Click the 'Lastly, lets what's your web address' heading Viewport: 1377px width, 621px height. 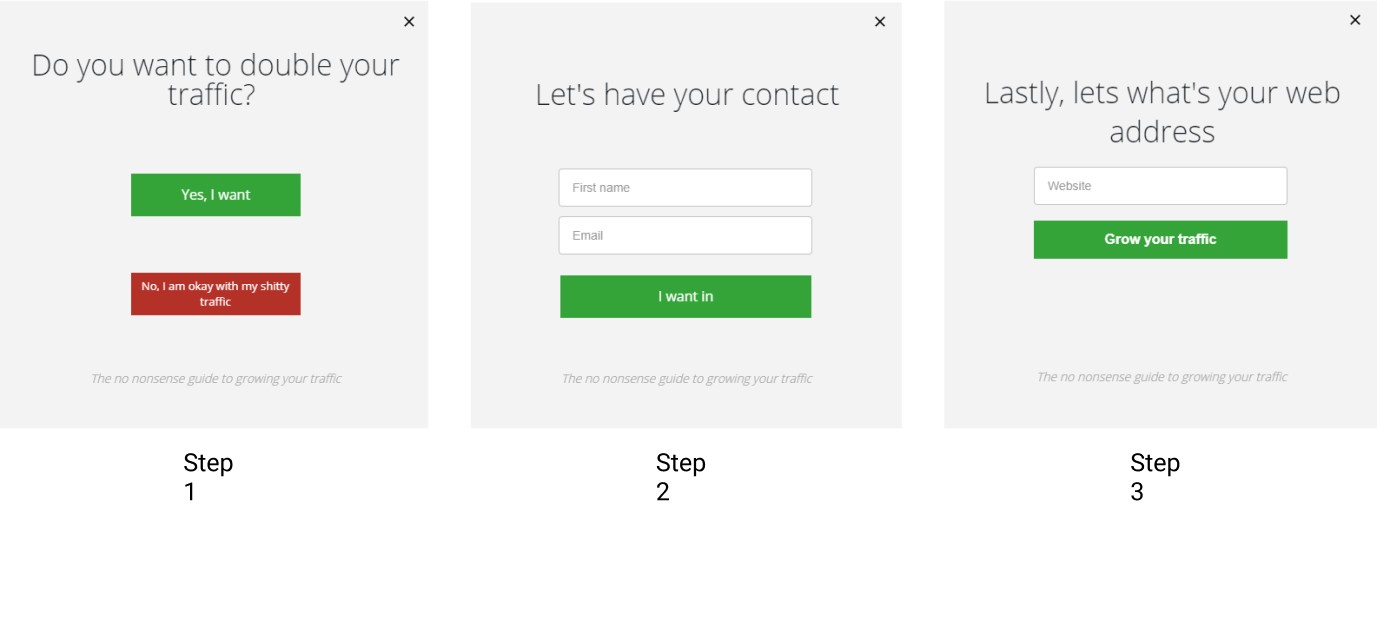click(x=1162, y=112)
